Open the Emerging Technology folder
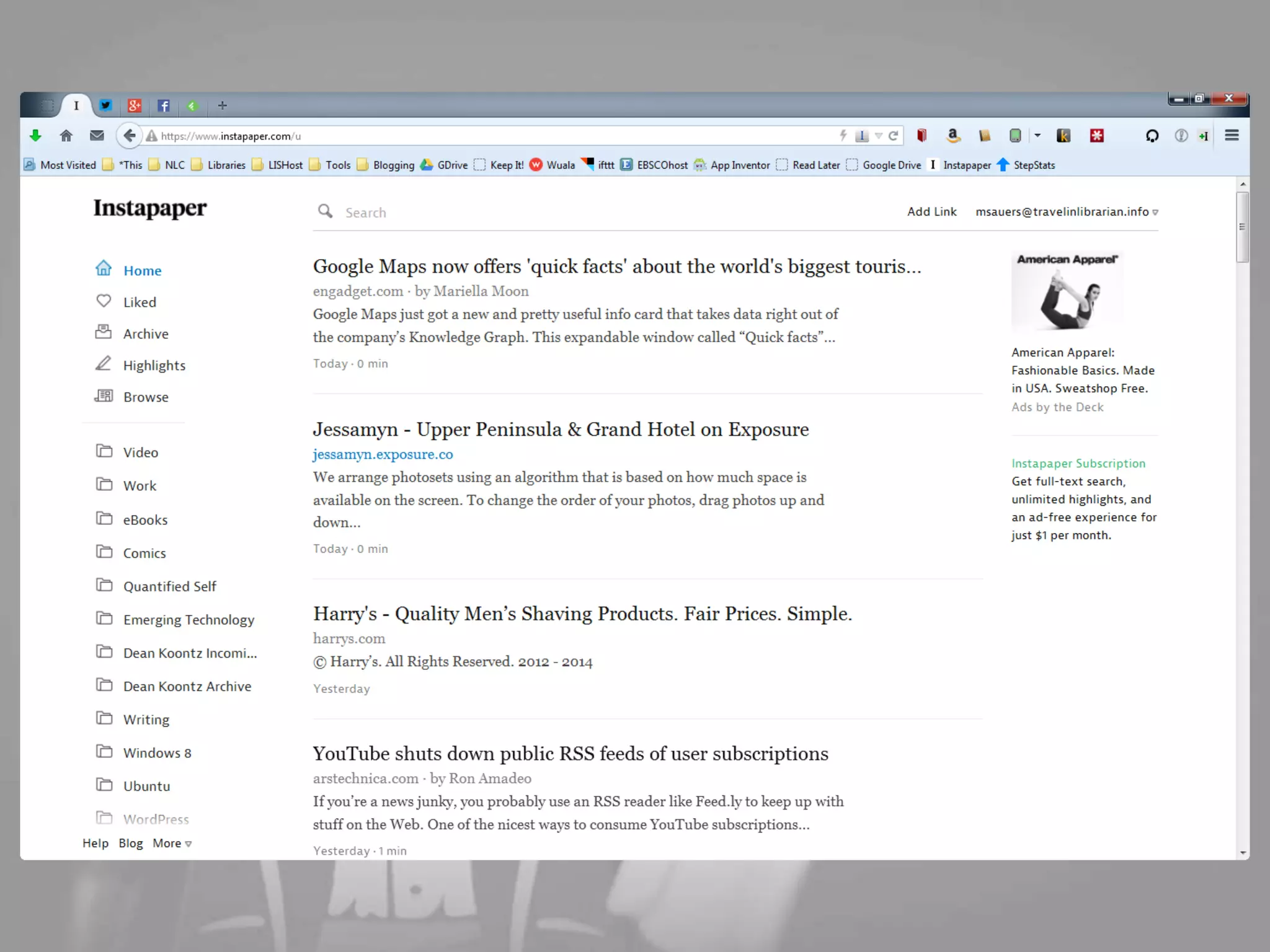The image size is (1270, 952). pyautogui.click(x=189, y=620)
